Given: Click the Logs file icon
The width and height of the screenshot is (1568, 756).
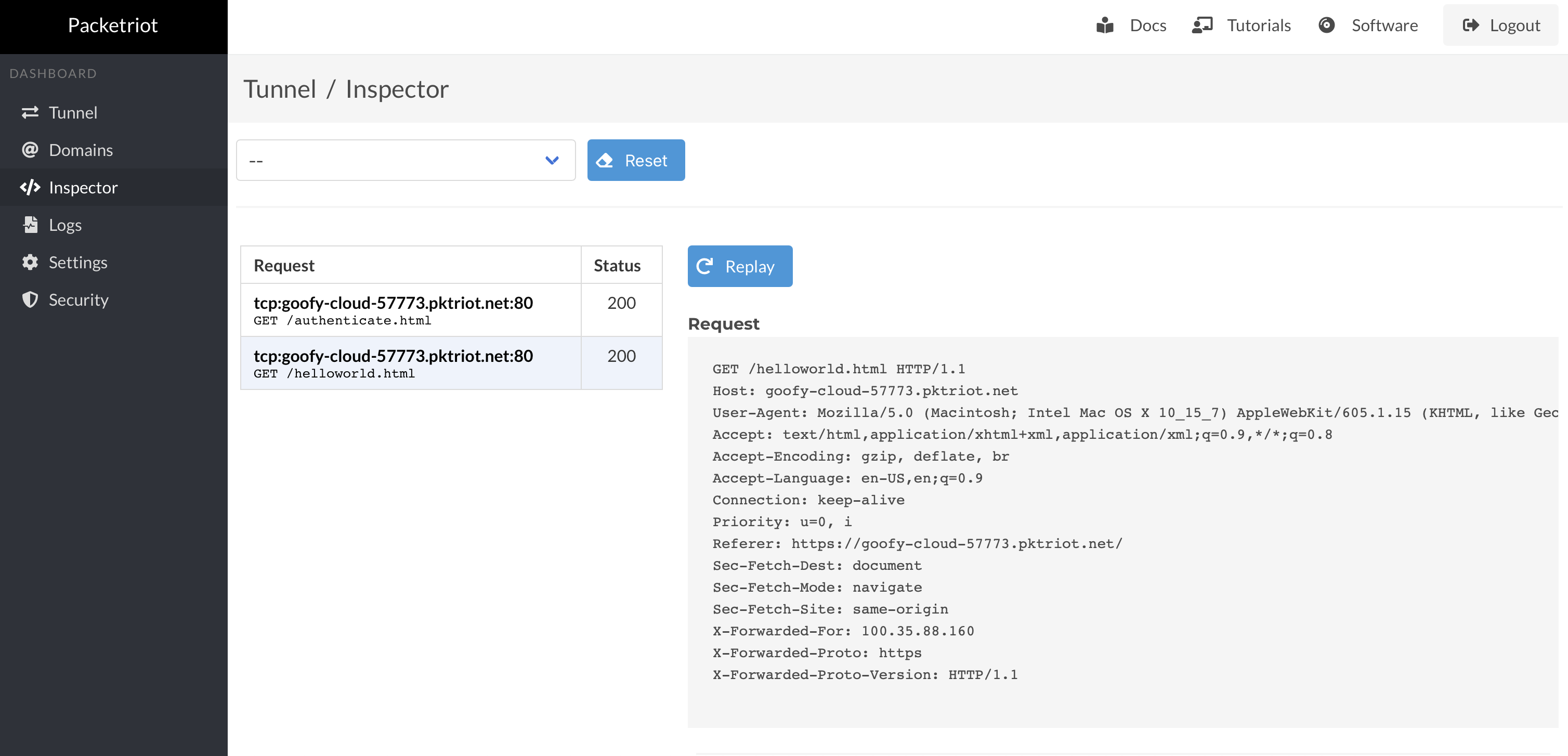Looking at the screenshot, I should pos(30,225).
